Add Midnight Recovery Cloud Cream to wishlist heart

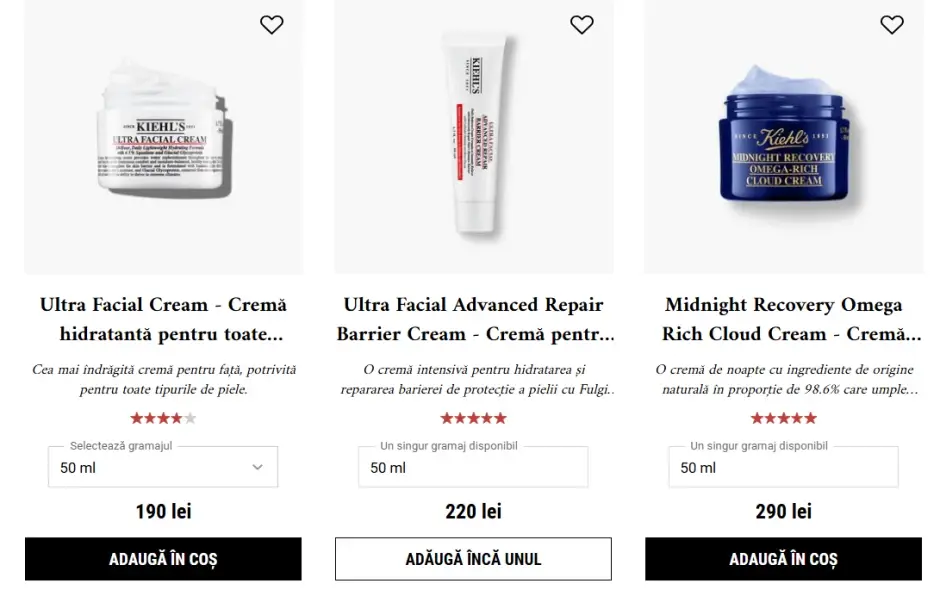pyautogui.click(x=892, y=25)
